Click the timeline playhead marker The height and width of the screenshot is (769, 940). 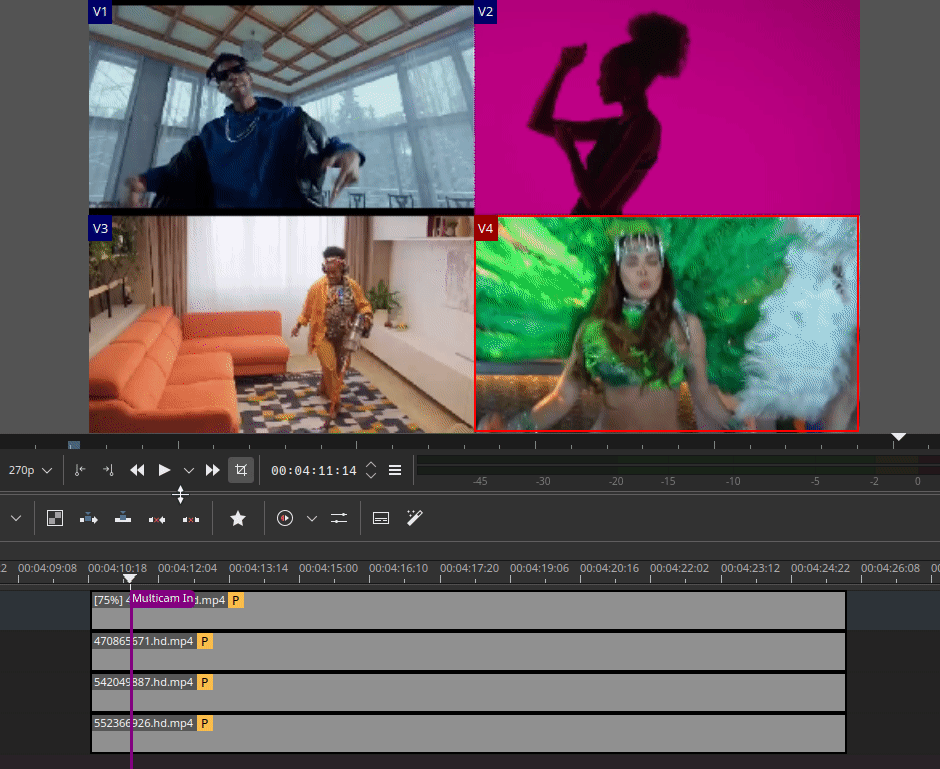[129, 578]
